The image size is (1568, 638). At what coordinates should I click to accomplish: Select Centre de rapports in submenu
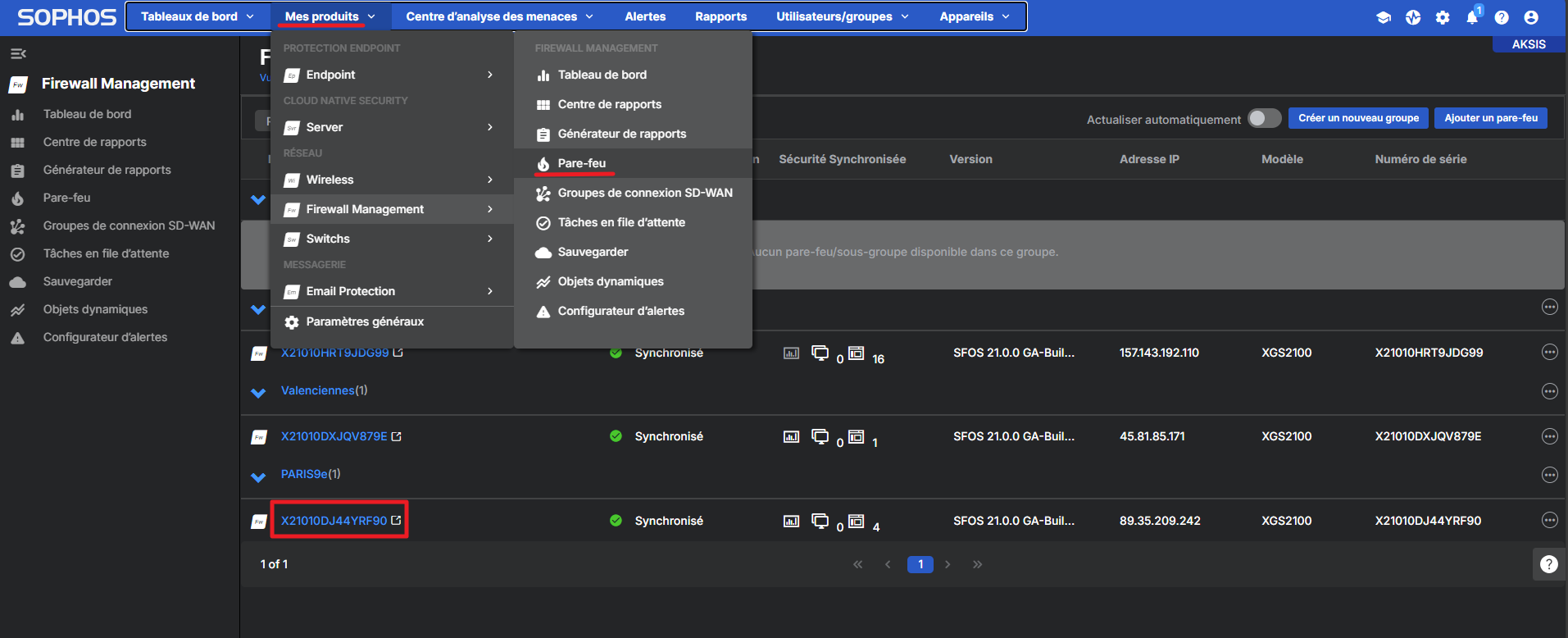pos(632,104)
